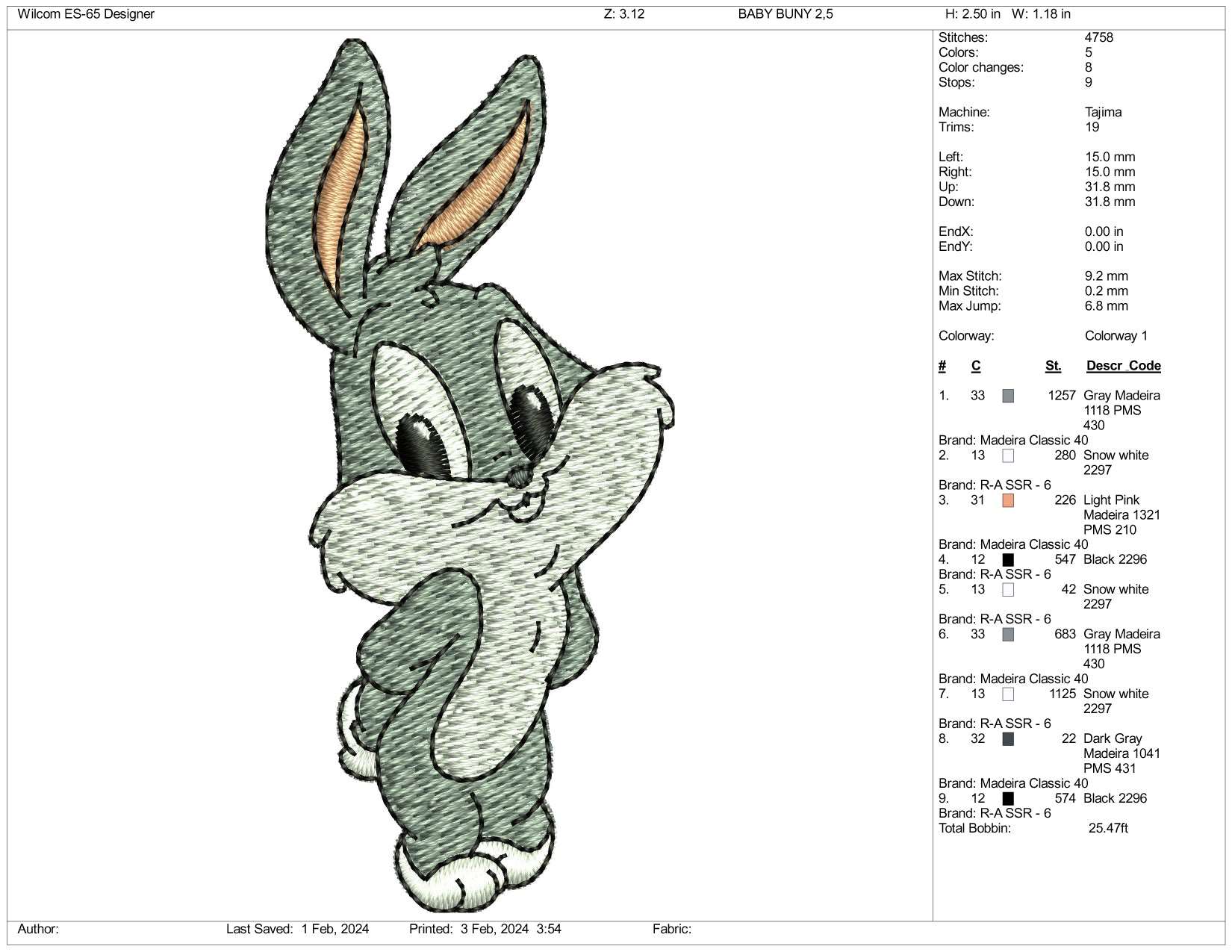
Task: Click the 'Color changes:' label
Action: coord(981,67)
